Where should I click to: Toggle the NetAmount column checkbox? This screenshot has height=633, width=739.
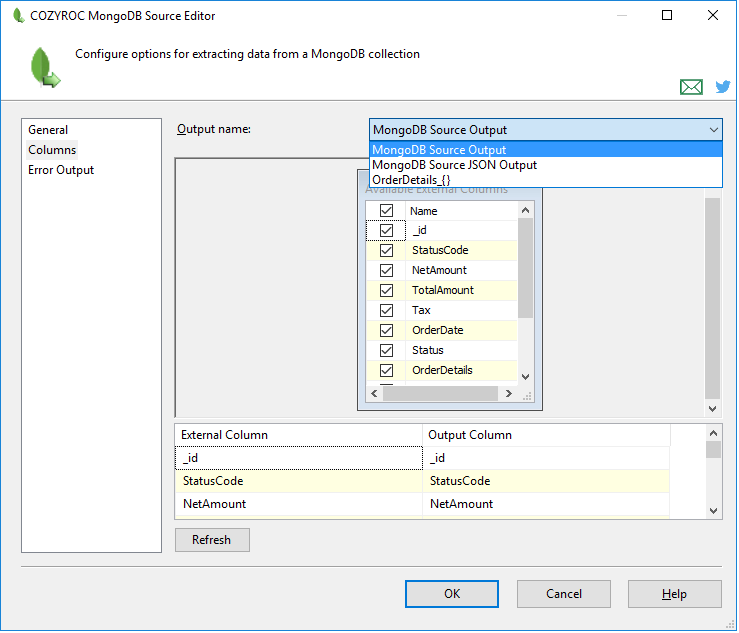[386, 271]
